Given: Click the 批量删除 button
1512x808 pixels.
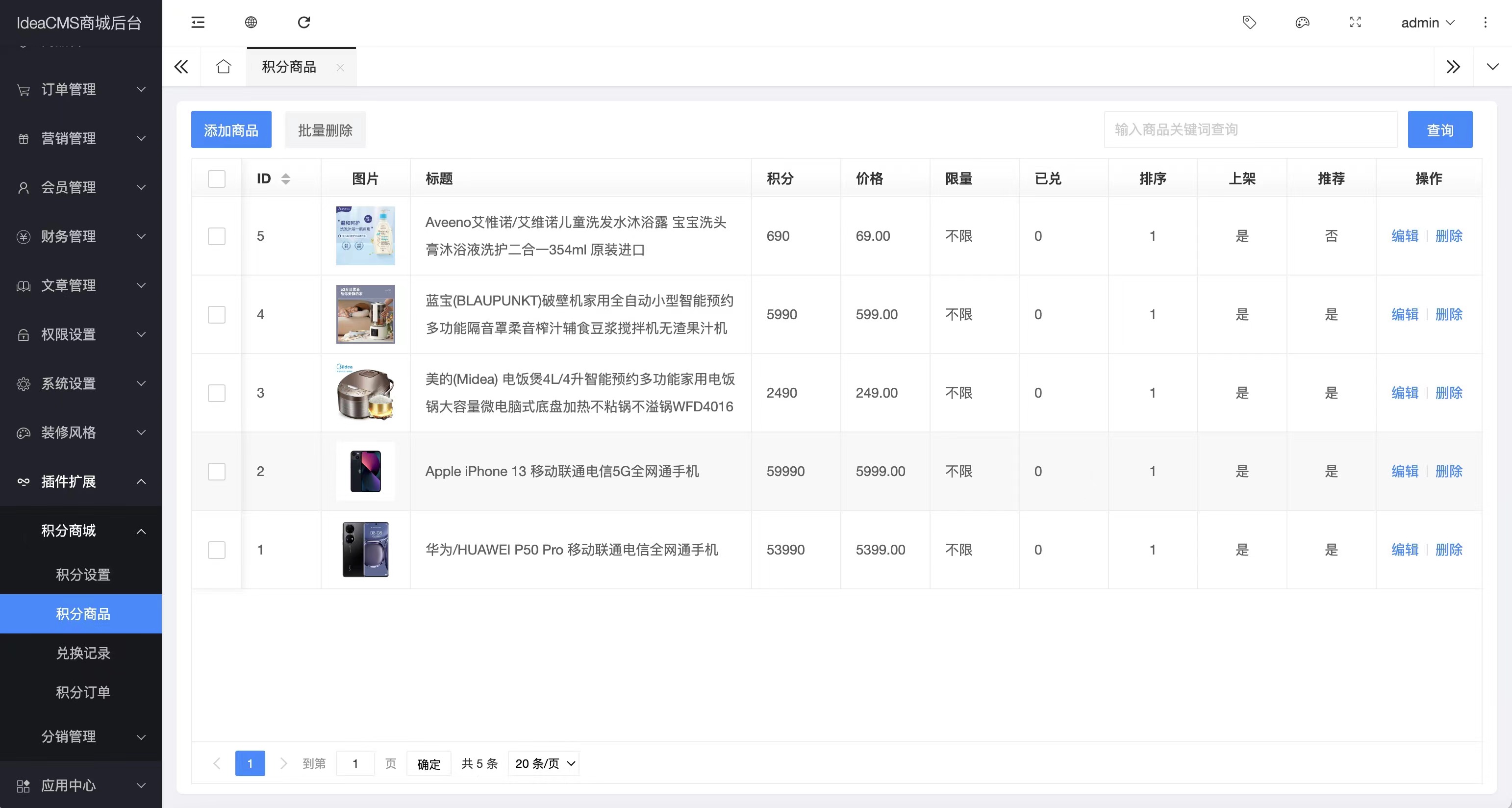Looking at the screenshot, I should (x=325, y=129).
